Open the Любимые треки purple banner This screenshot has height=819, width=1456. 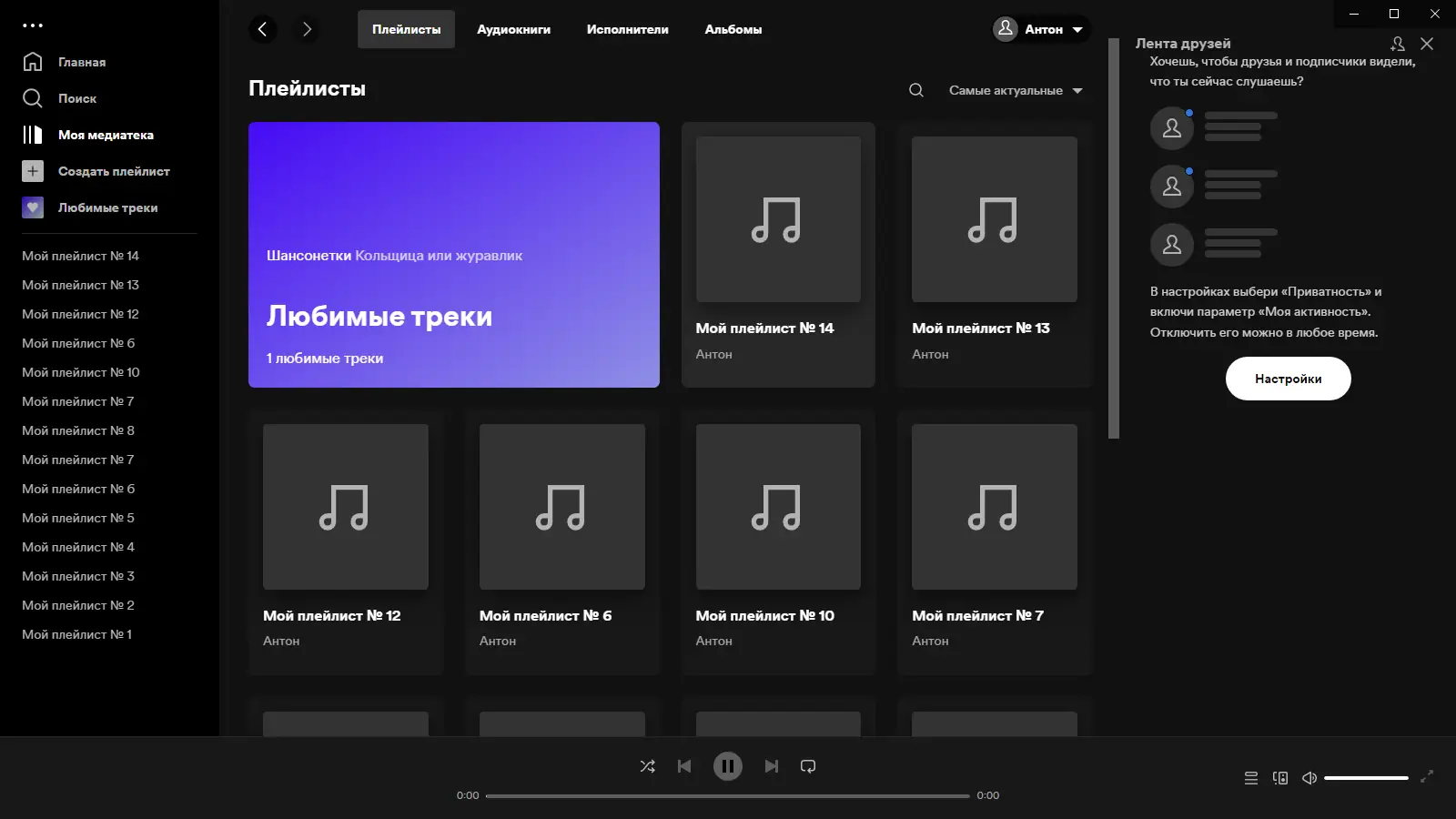454,255
